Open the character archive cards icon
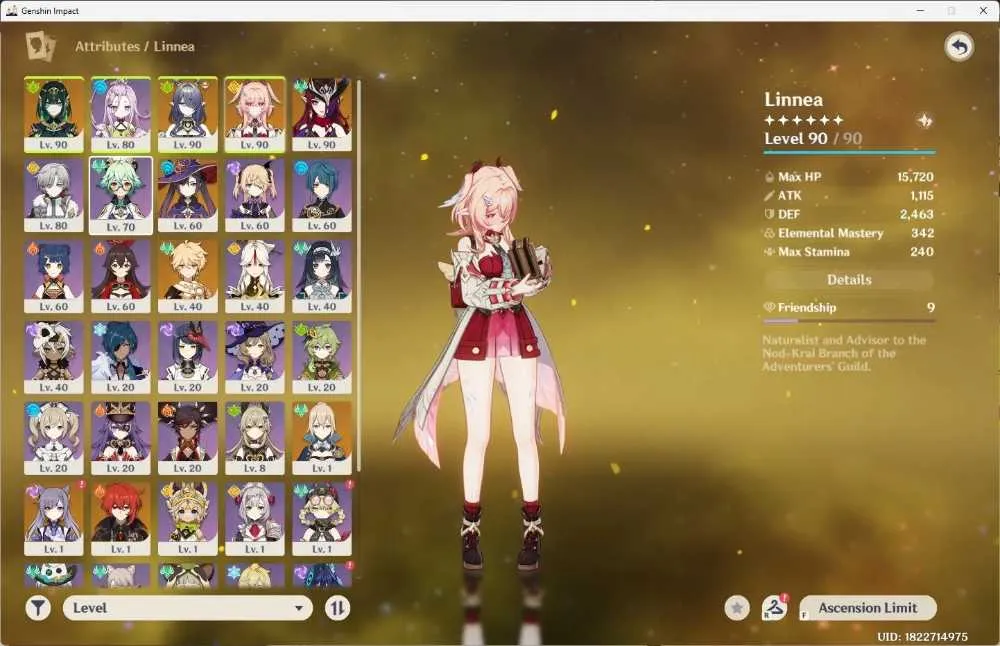 40,47
